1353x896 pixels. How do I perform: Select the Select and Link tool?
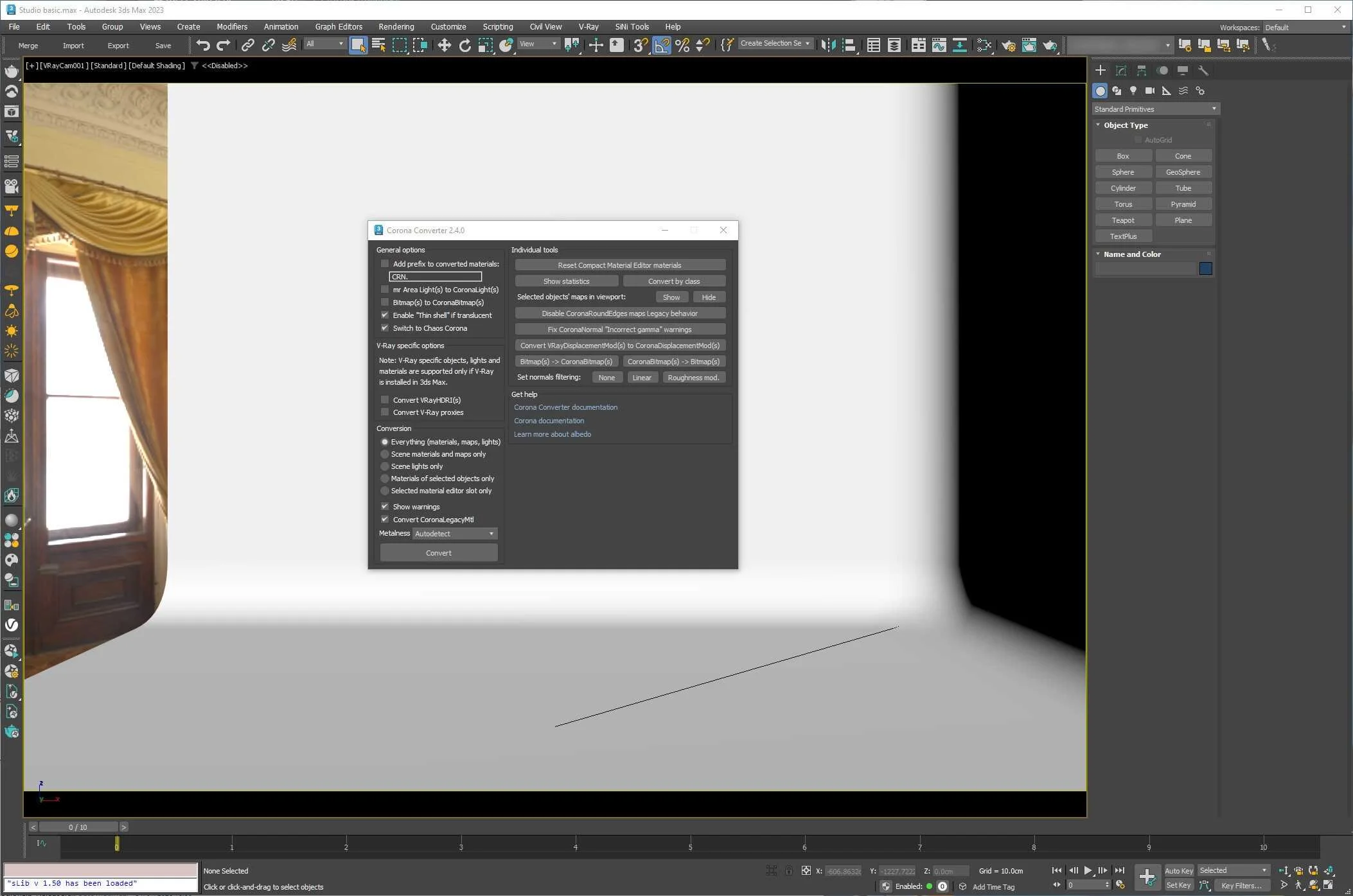tap(247, 45)
